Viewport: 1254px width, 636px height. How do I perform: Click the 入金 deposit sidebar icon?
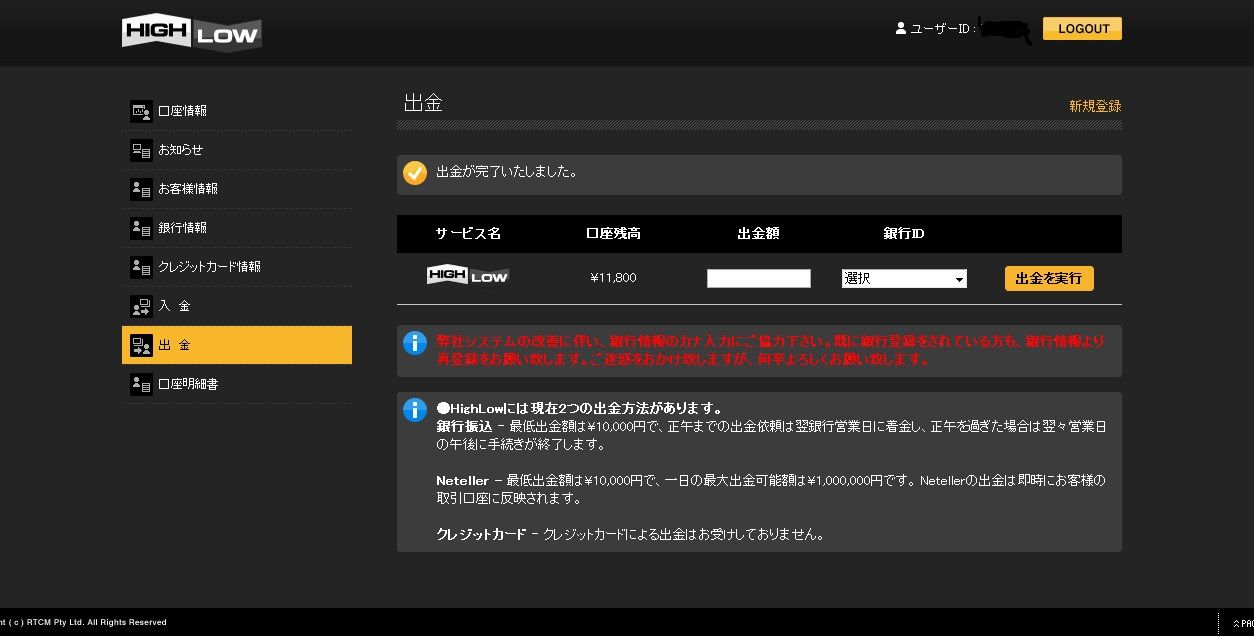point(141,306)
